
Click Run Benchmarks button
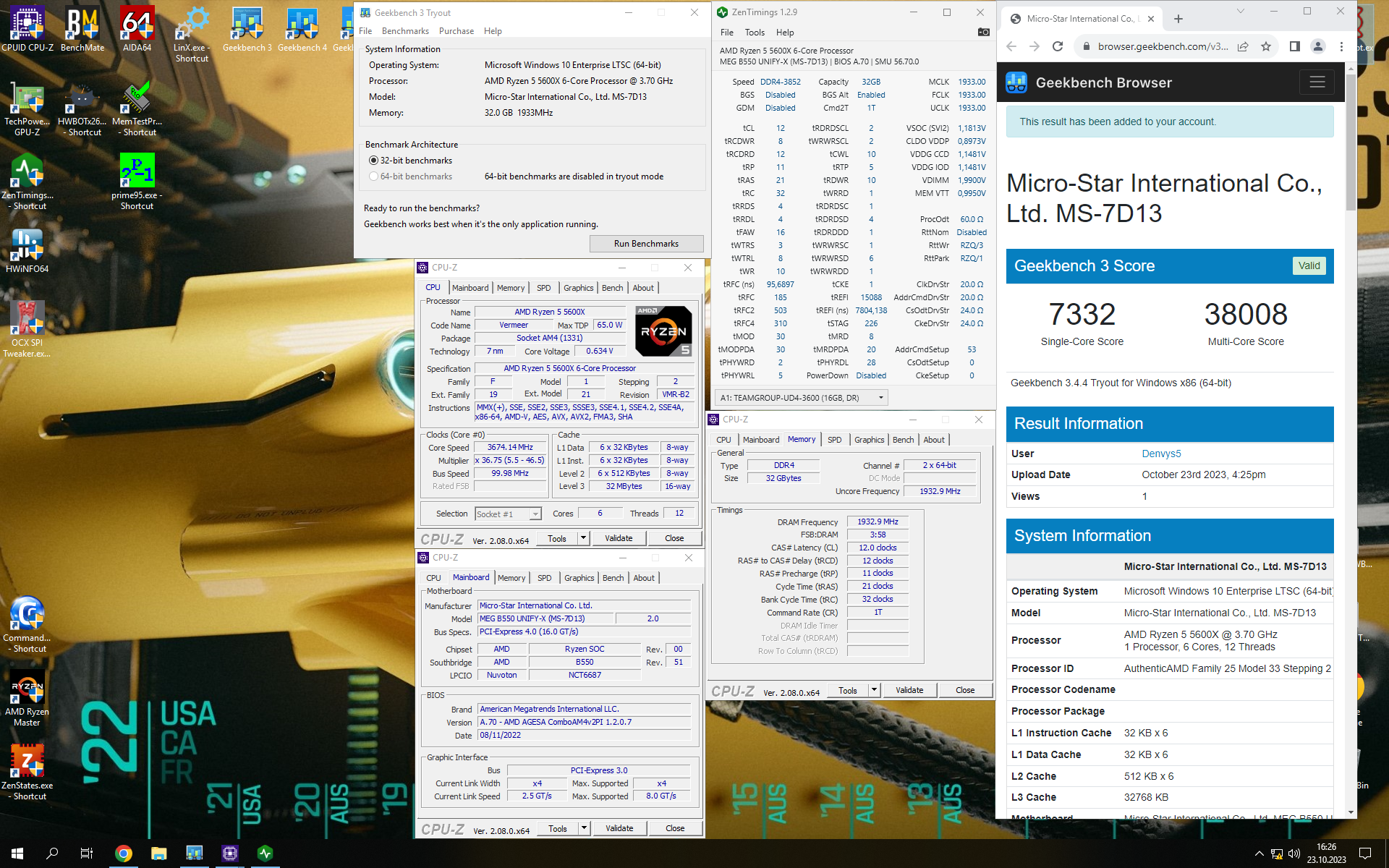[x=646, y=244]
